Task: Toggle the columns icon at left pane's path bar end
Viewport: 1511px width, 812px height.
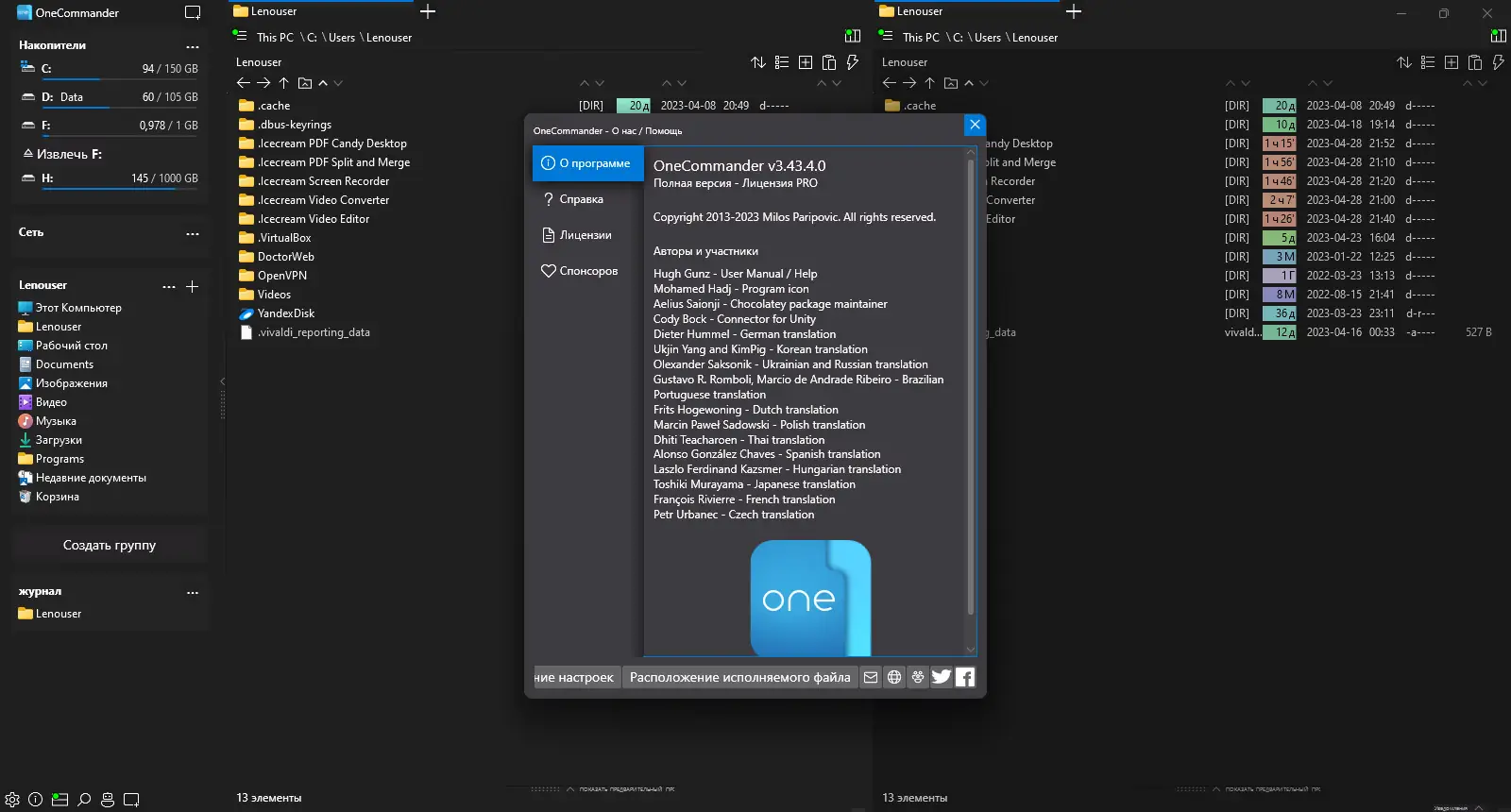Action: click(853, 36)
